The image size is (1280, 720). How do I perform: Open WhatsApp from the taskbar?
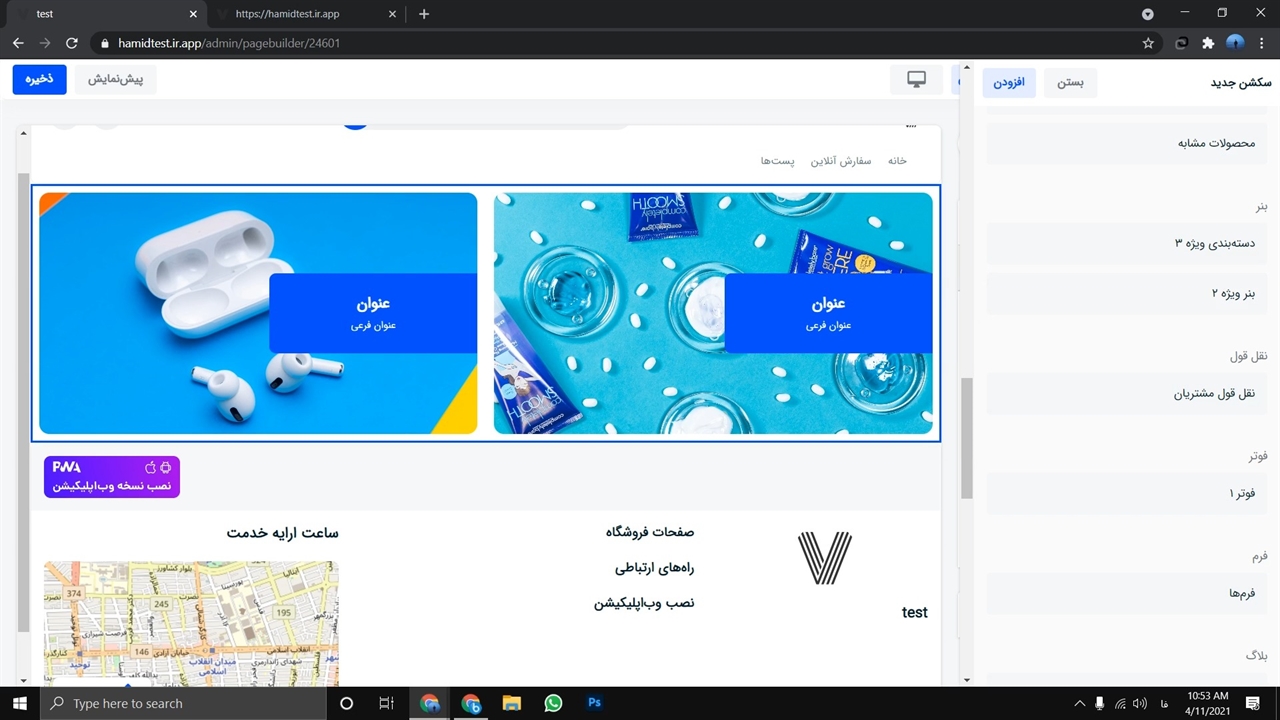[553, 703]
